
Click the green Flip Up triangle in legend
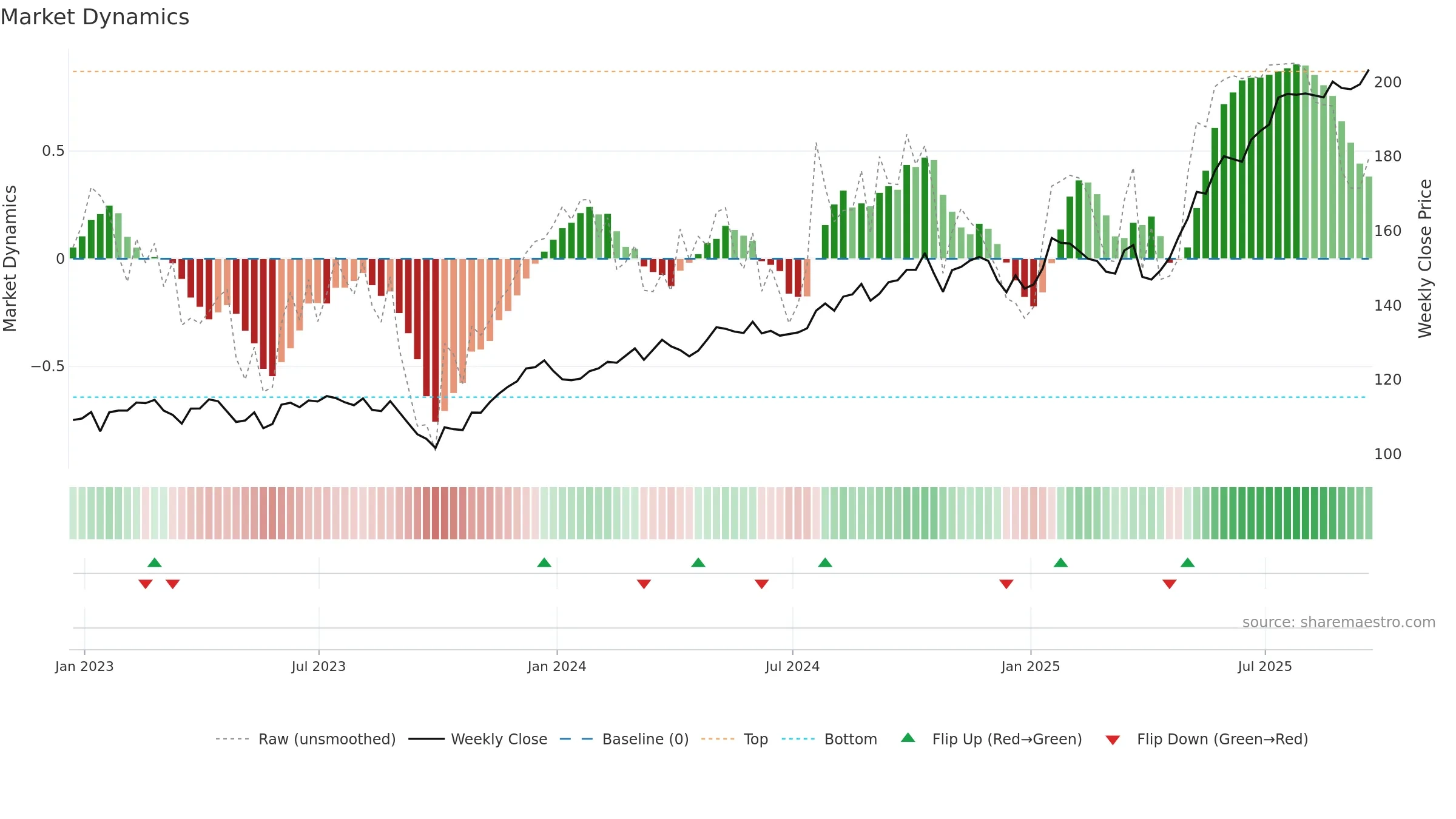908,738
